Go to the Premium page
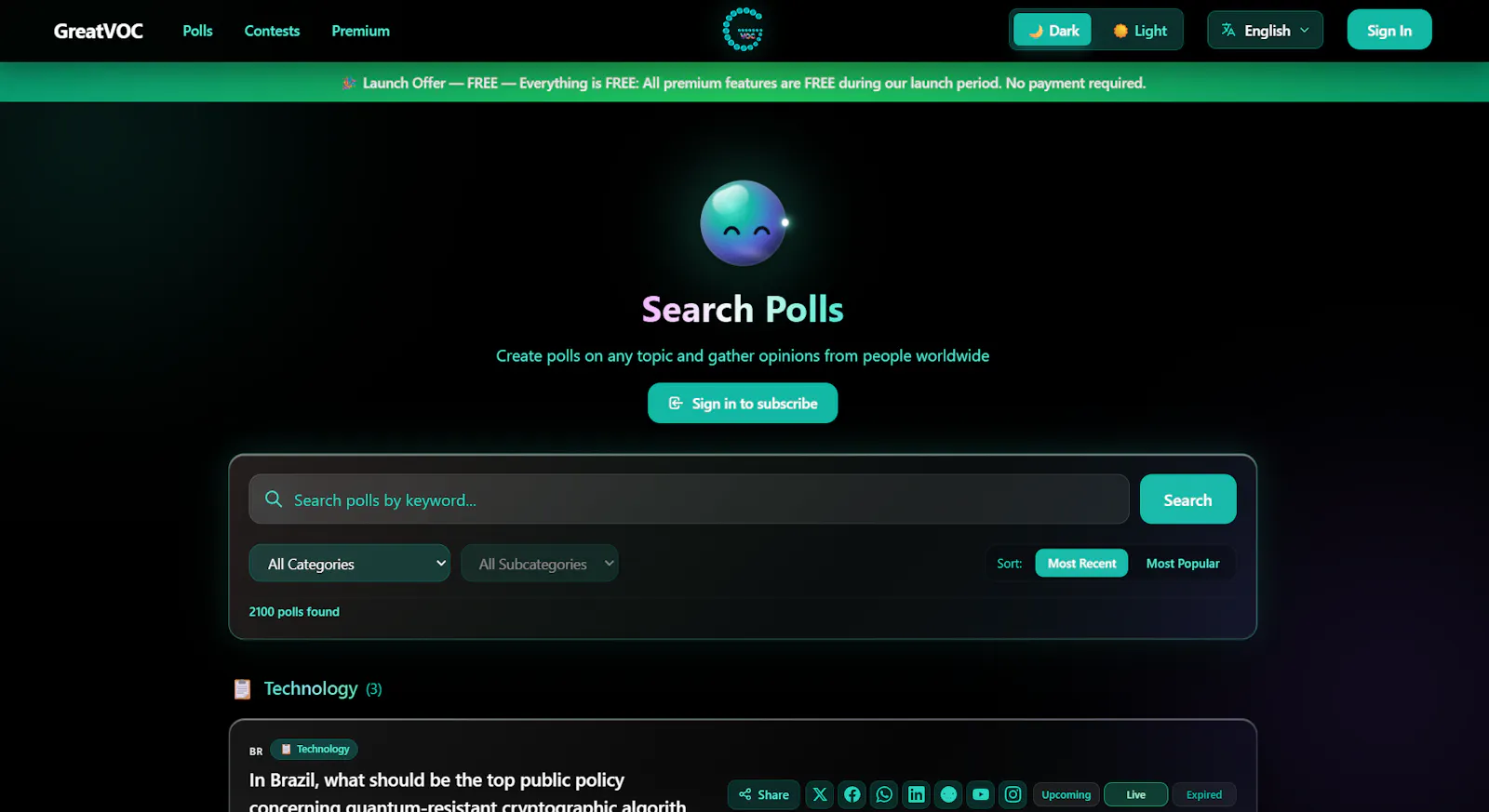Image resolution: width=1489 pixels, height=812 pixels. coord(360,31)
